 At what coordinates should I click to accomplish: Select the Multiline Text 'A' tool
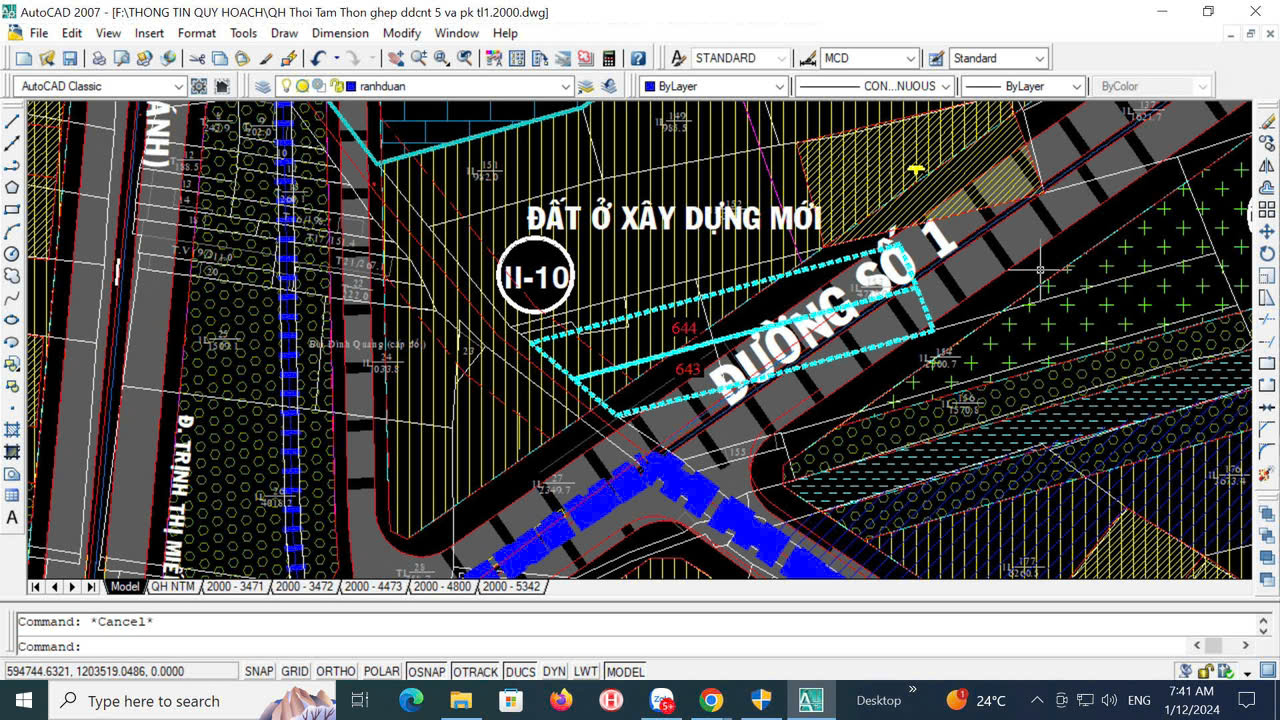[12, 518]
